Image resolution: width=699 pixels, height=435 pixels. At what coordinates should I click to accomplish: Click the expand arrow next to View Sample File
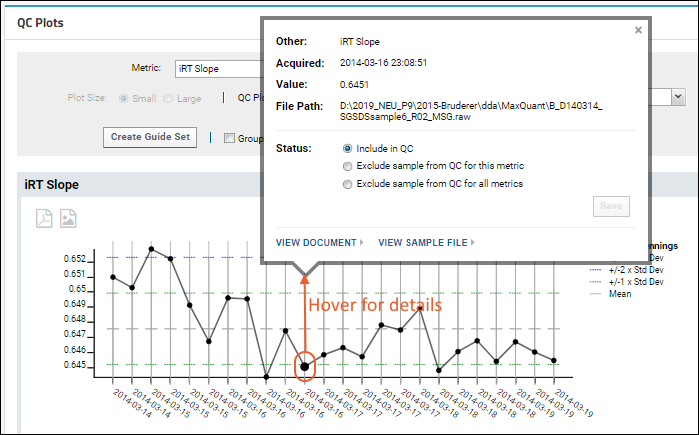(x=473, y=242)
